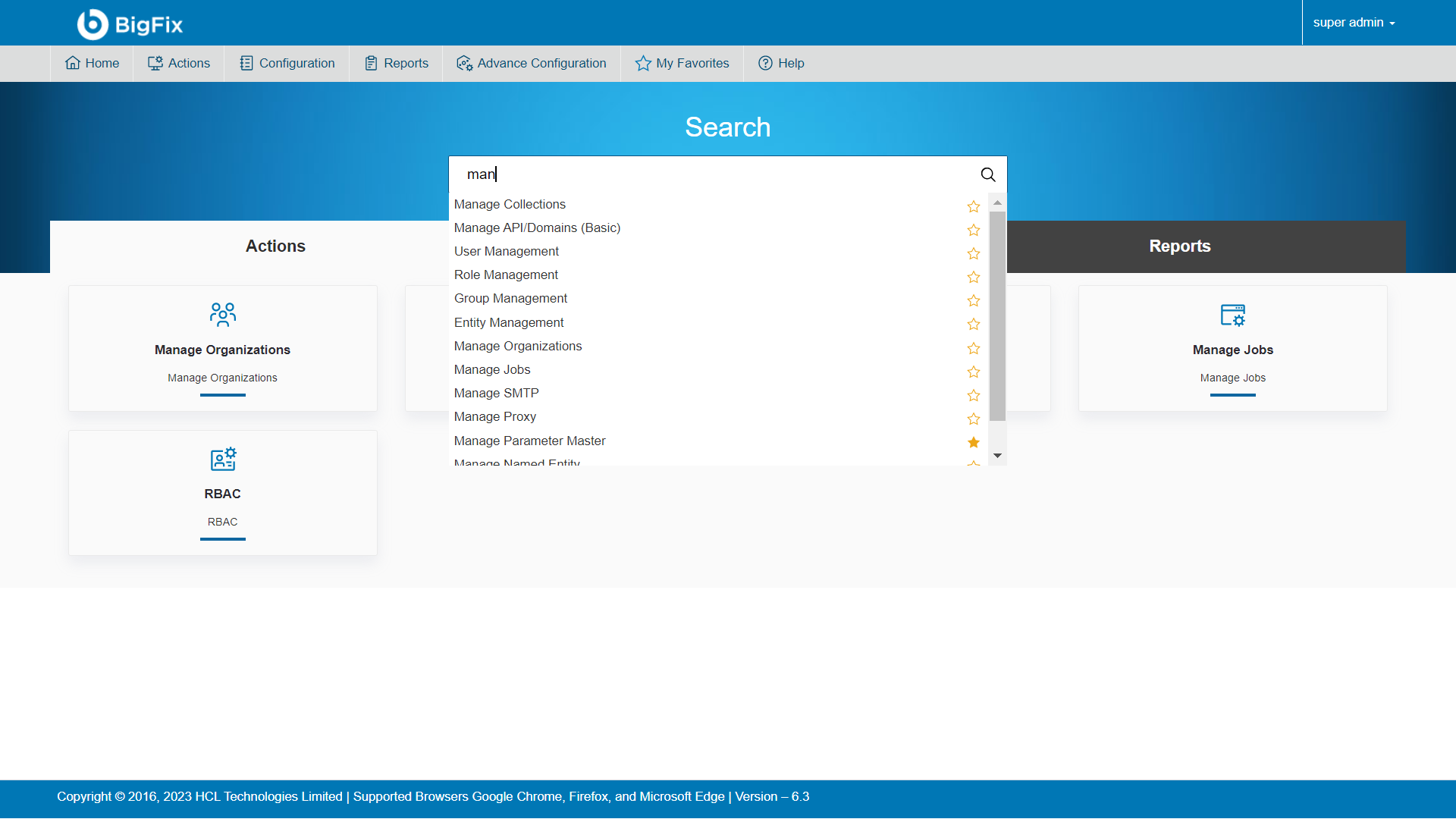The width and height of the screenshot is (1456, 819).
Task: Open My Favorites in the navbar
Action: (682, 63)
